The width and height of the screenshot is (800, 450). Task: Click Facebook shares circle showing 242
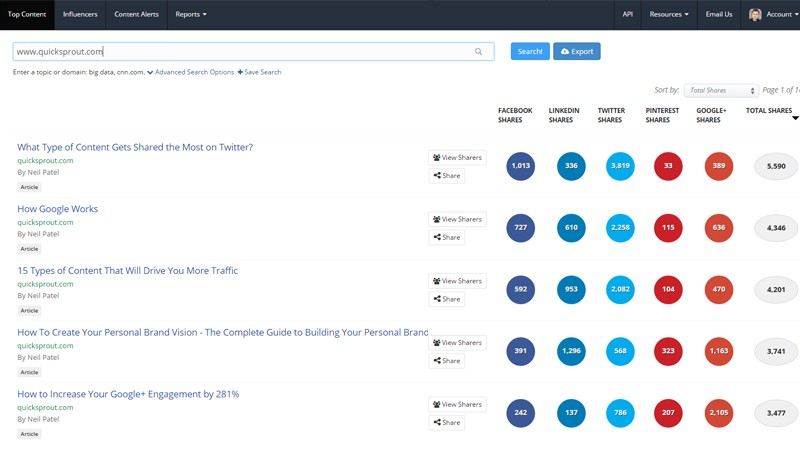pyautogui.click(x=520, y=413)
